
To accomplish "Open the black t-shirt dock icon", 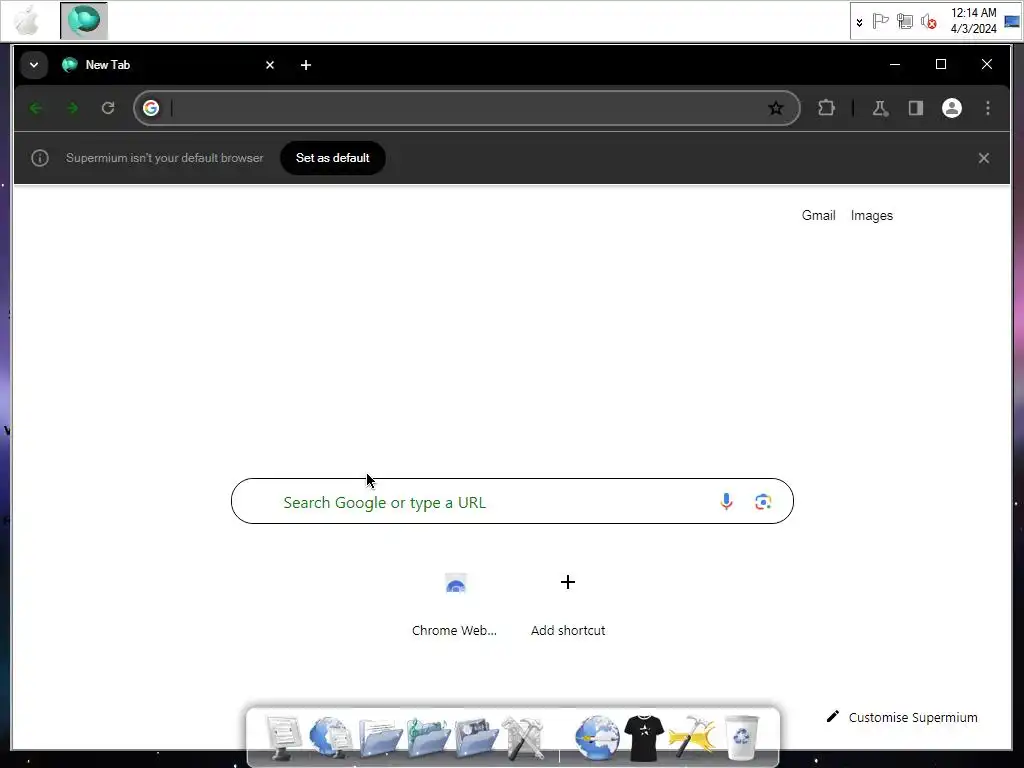I will (x=644, y=738).
